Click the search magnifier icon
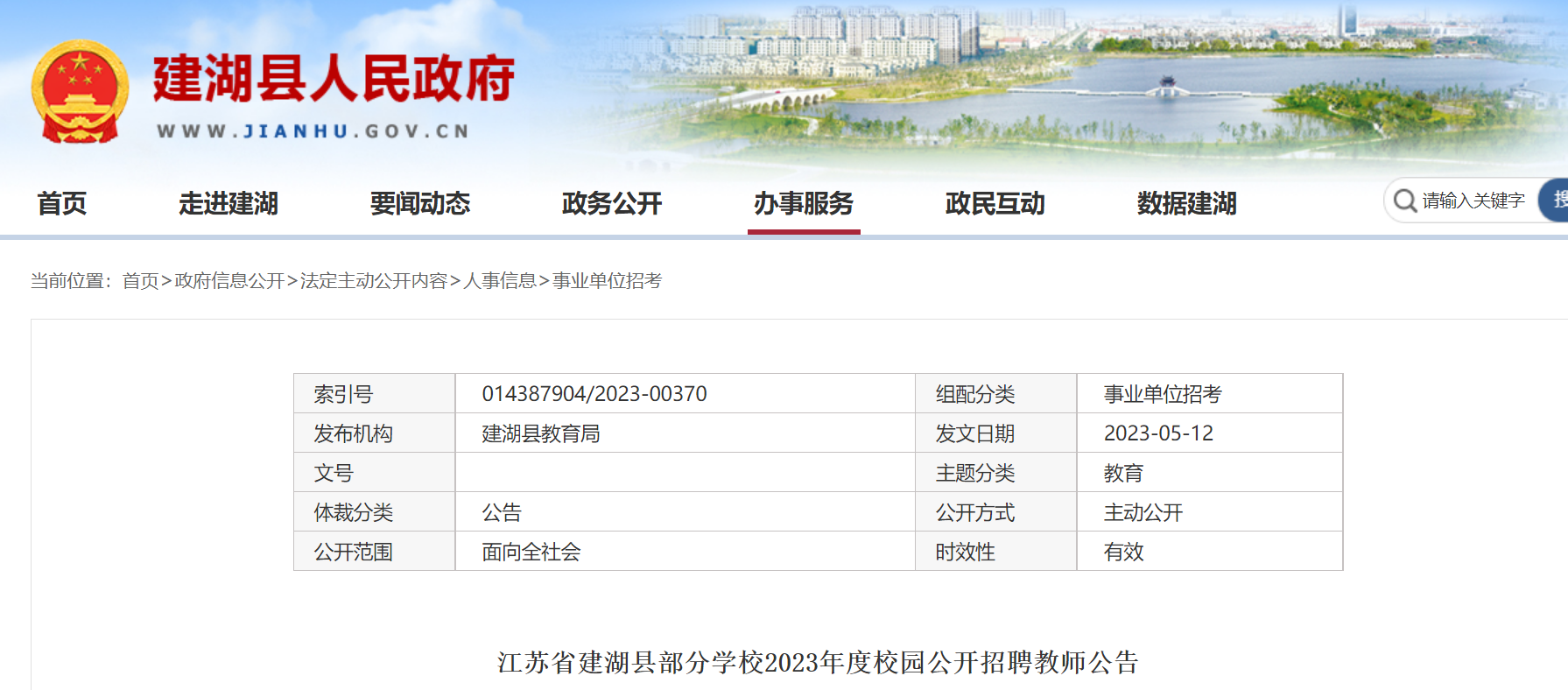This screenshot has height=690, width=1568. coord(1404,201)
